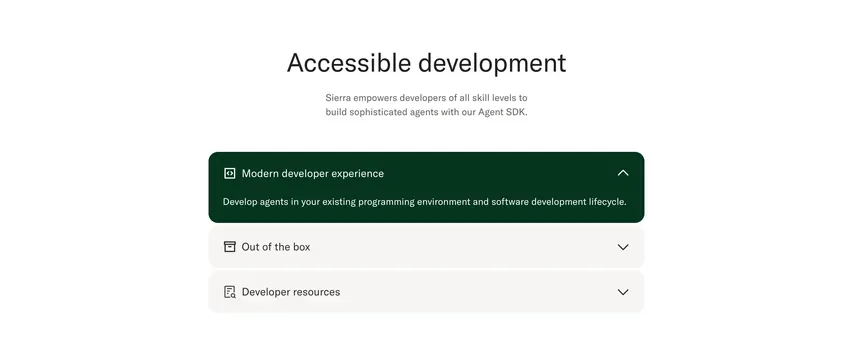Screen dimensions: 853x360
Task: Click the Accessible development heading
Action: tap(426, 63)
